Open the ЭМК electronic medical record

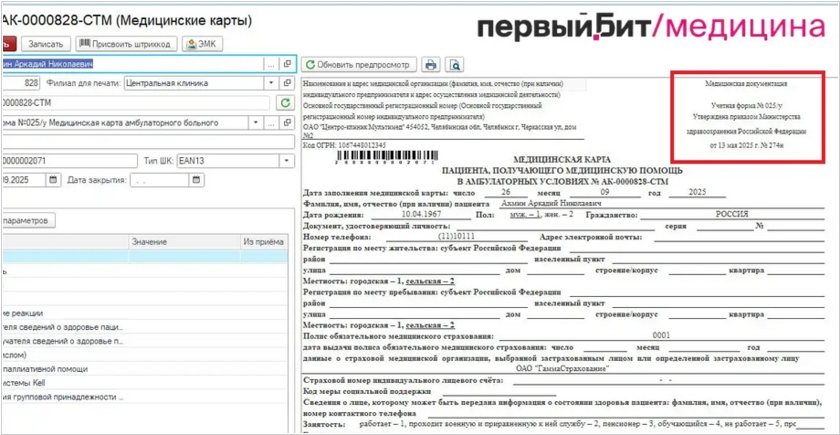pyautogui.click(x=203, y=44)
